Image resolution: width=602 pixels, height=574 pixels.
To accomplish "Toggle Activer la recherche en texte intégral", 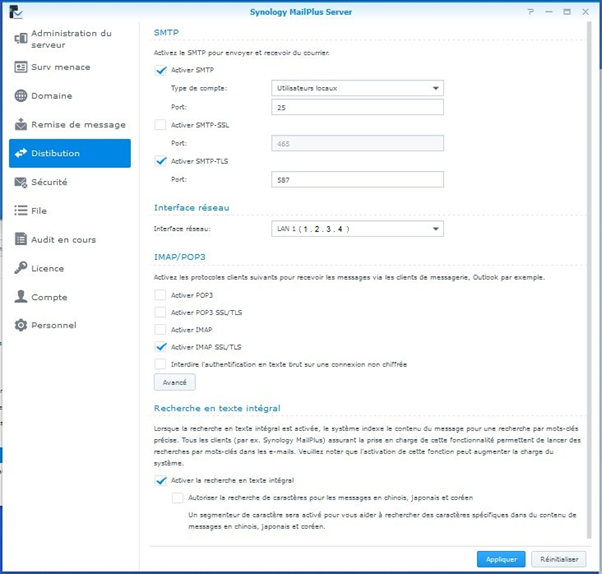I will [160, 480].
